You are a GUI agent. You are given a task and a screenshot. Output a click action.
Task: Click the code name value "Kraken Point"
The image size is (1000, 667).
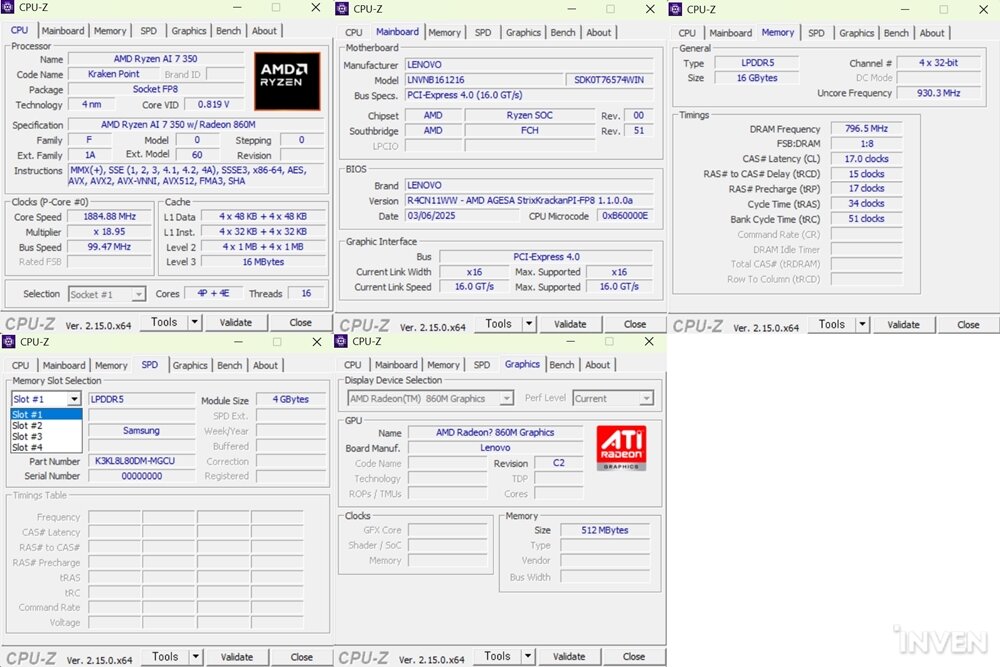pyautogui.click(x=114, y=74)
